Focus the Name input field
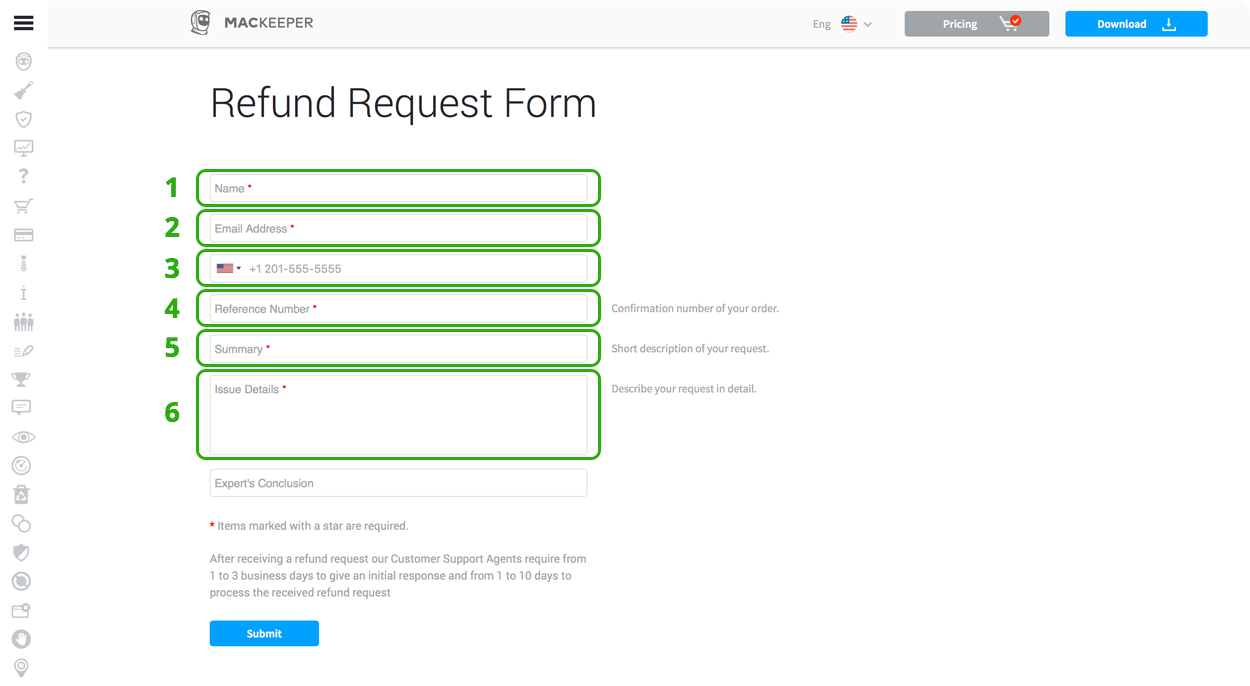 (x=398, y=188)
